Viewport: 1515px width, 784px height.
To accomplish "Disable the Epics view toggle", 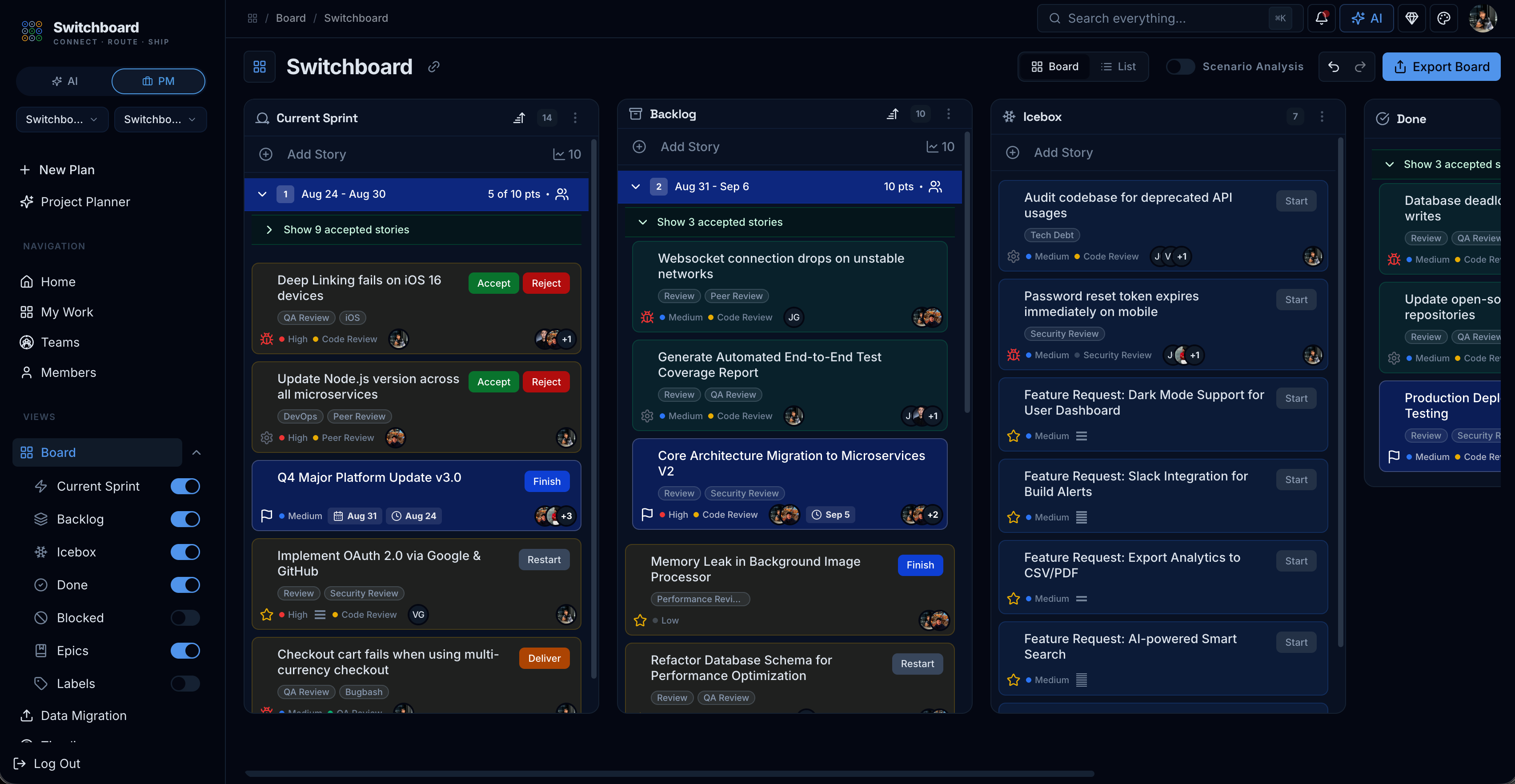I will click(x=185, y=651).
